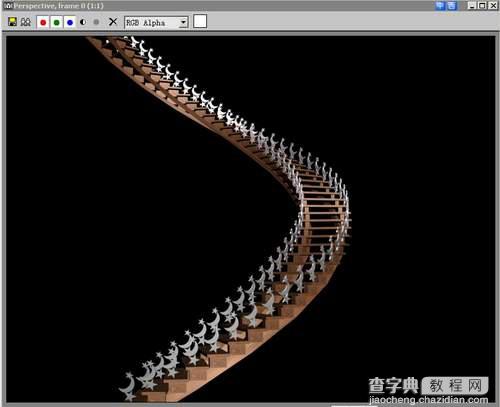
Task: Maximize the Perspective render window
Action: click(482, 6)
